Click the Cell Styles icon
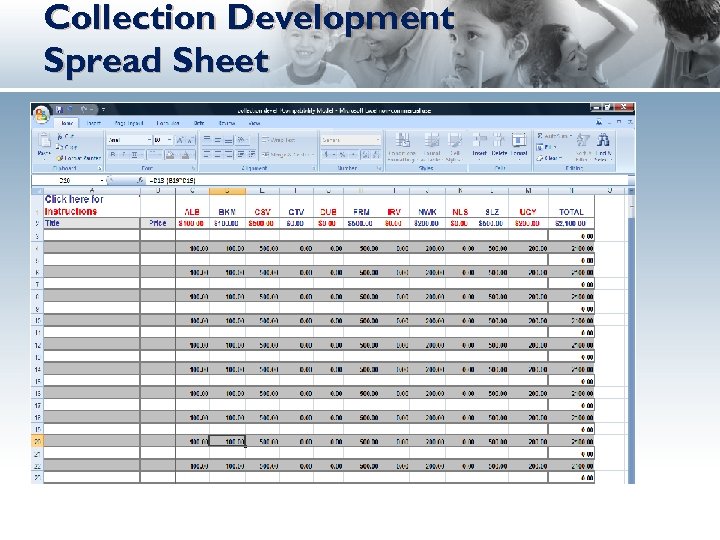The height and width of the screenshot is (540, 720). (x=455, y=140)
